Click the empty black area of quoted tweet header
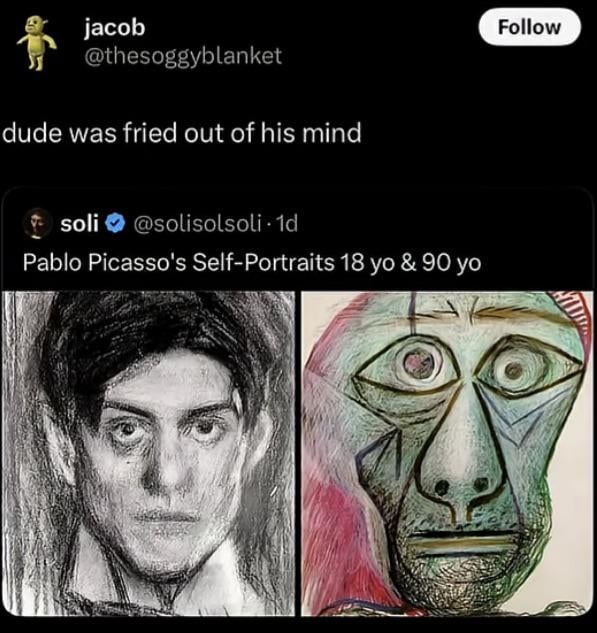597x633 pixels. pos(444,223)
